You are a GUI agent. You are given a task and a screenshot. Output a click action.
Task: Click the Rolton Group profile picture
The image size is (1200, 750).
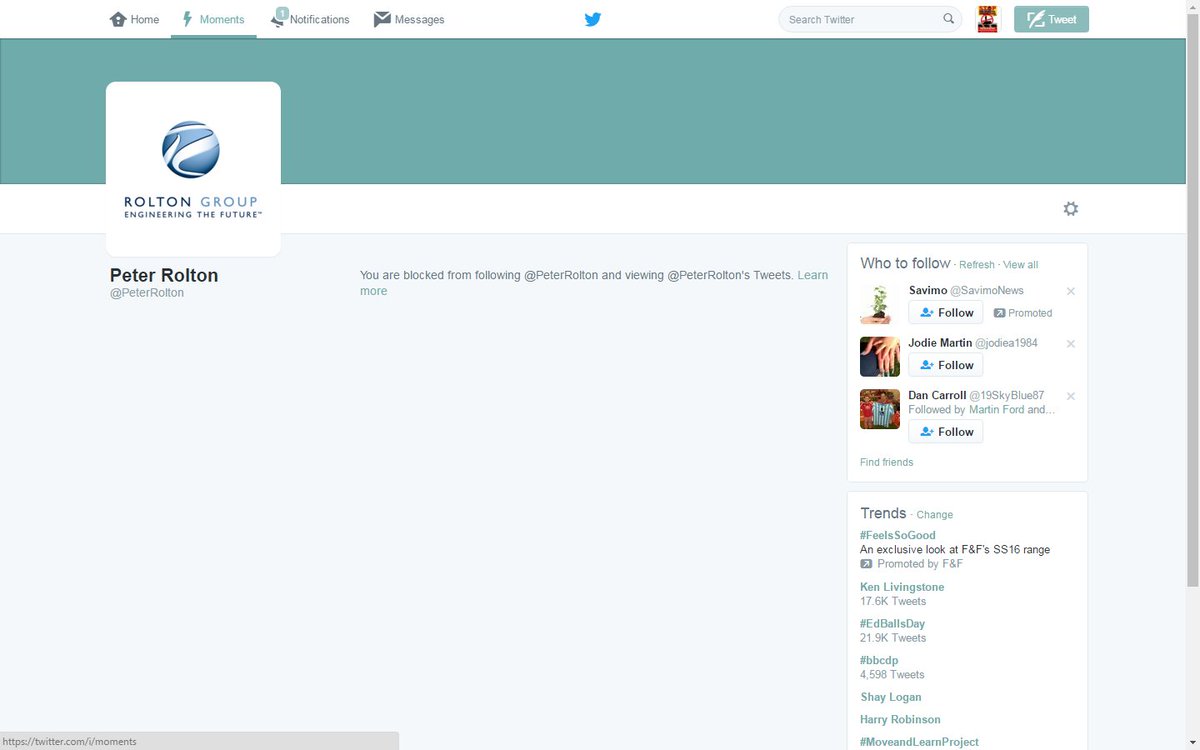click(x=193, y=169)
